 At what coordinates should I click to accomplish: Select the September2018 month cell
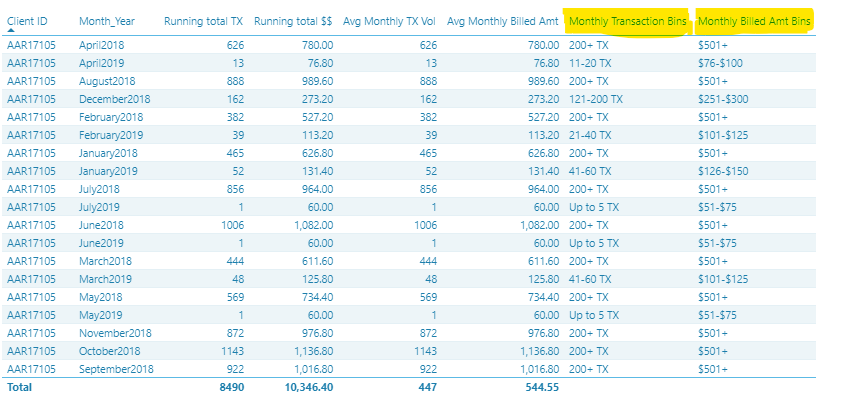click(x=116, y=369)
